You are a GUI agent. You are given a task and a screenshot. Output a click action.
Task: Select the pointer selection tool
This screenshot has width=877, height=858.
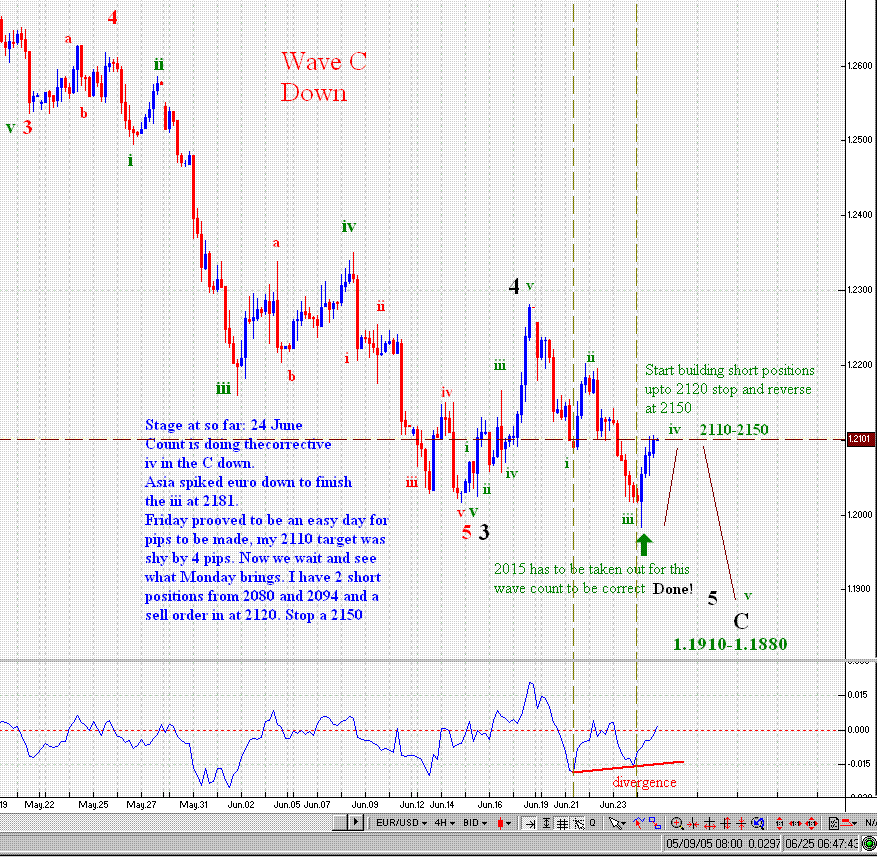pyautogui.click(x=613, y=824)
